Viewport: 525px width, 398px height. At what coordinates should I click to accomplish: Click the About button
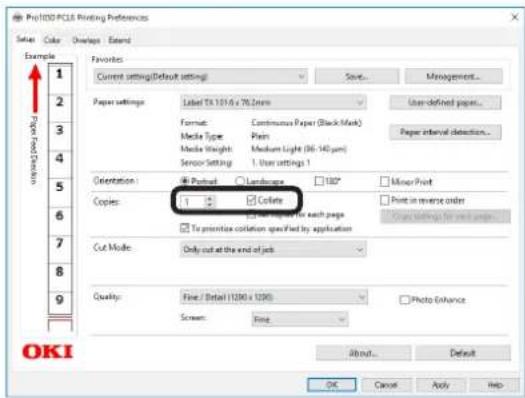tap(363, 353)
